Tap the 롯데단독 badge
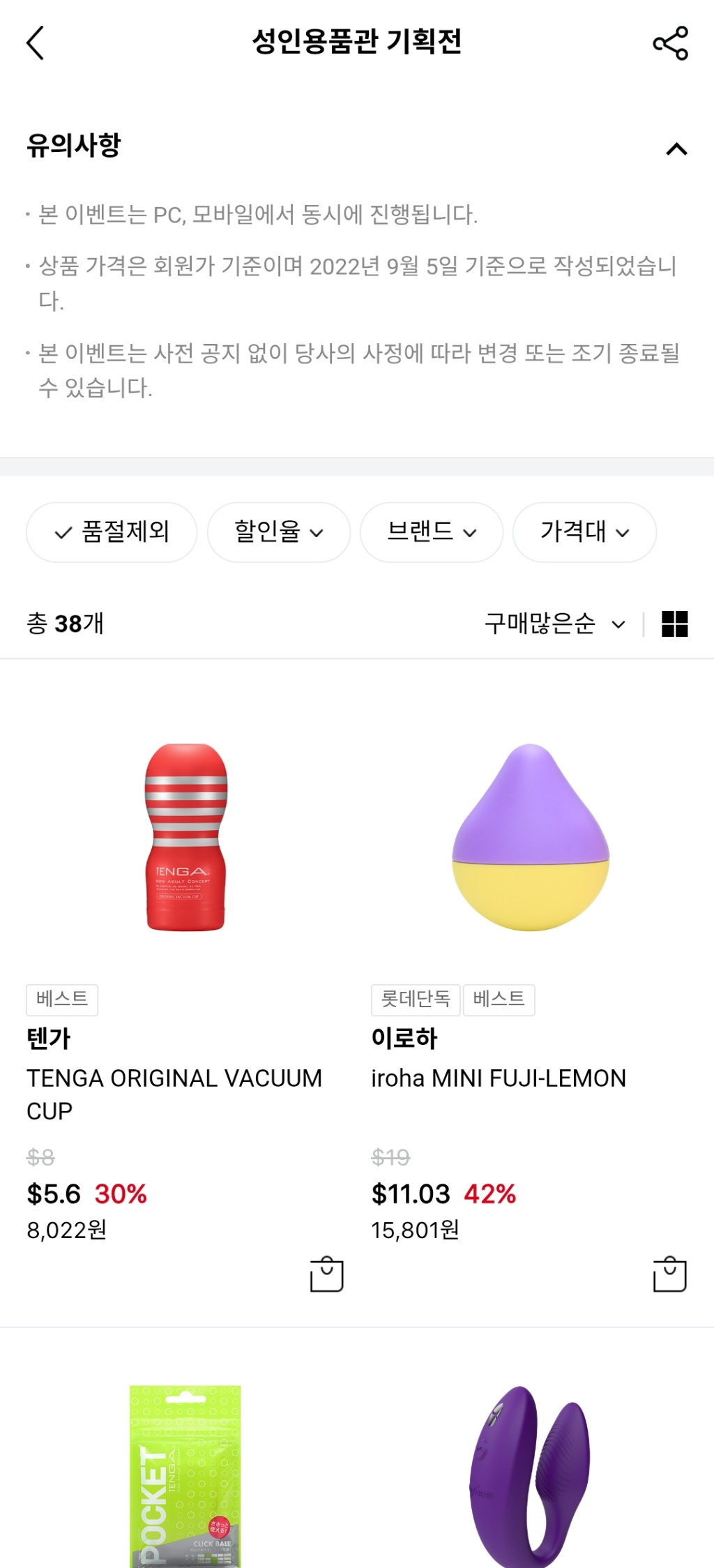Image resolution: width=714 pixels, height=1568 pixels. (x=416, y=1000)
